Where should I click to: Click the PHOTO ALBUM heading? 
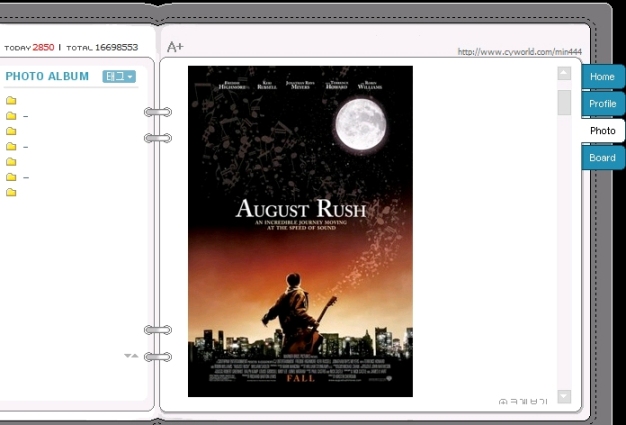pos(47,76)
